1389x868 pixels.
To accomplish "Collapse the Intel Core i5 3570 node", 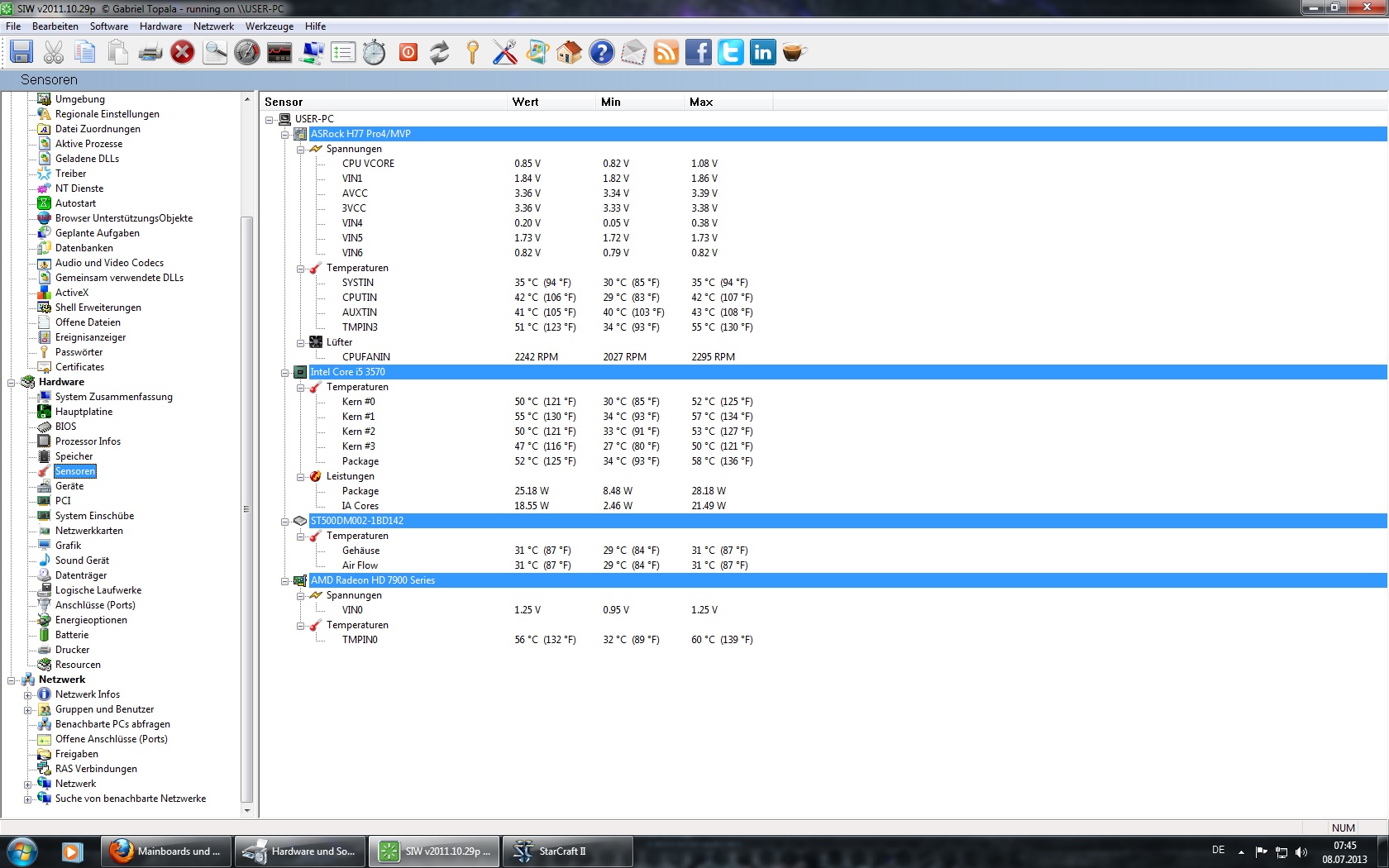I will pyautogui.click(x=285, y=372).
